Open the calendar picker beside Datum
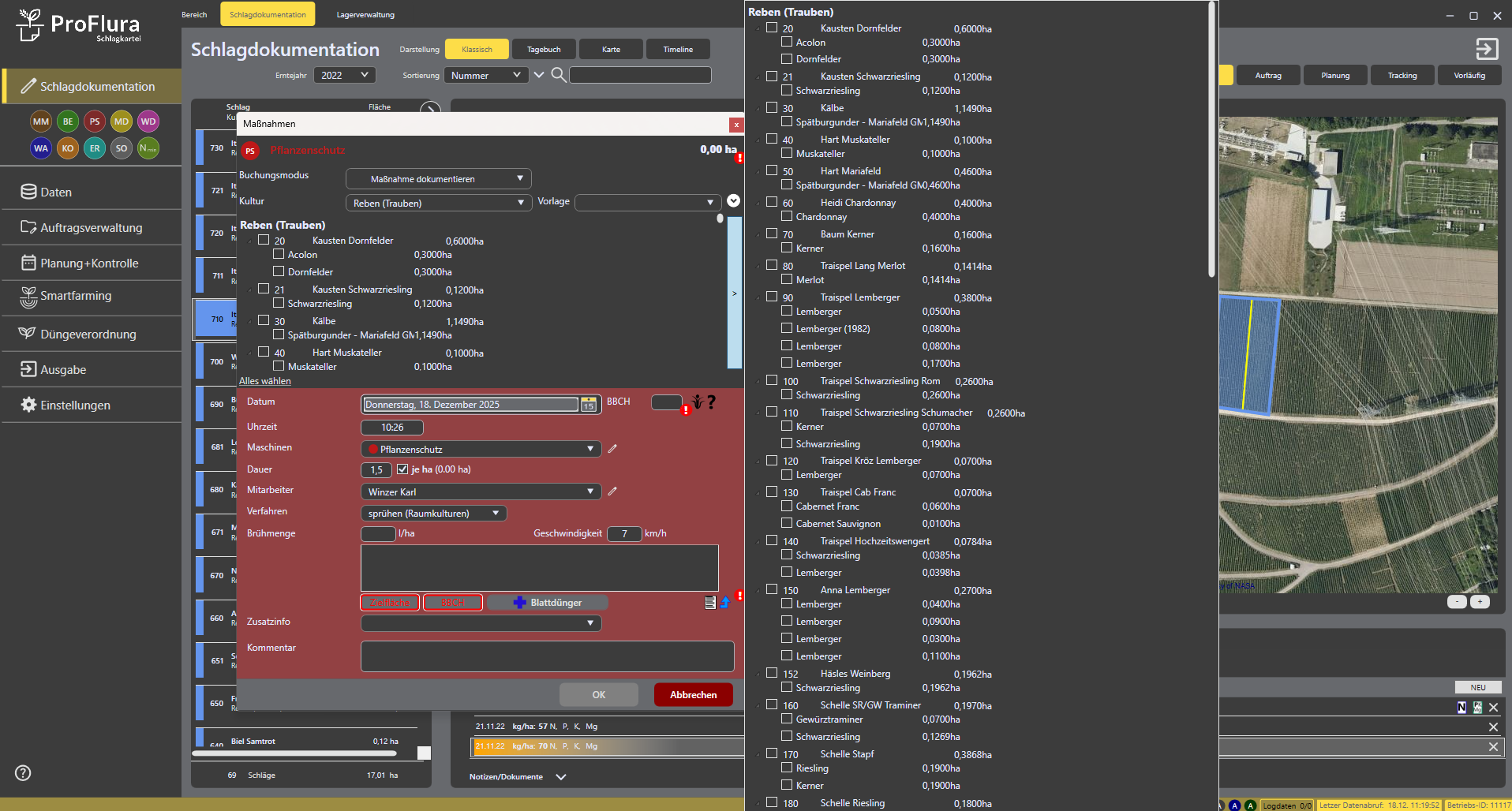 click(589, 405)
